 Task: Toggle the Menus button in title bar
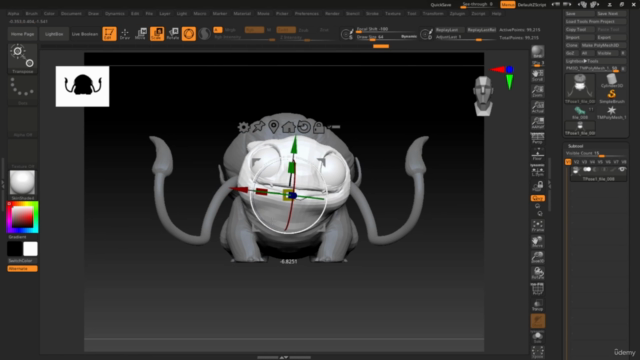point(508,4)
